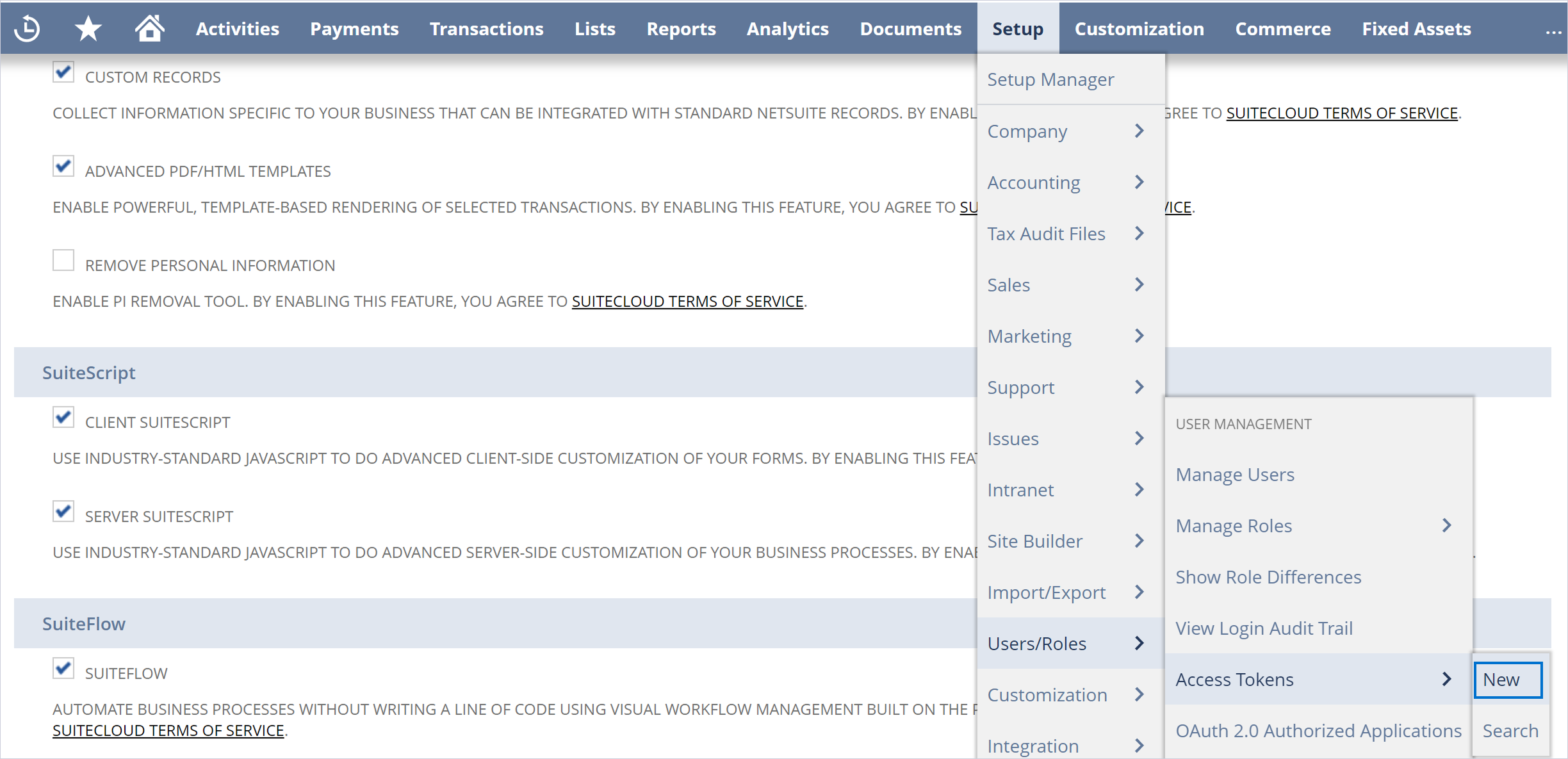Click the Setup menu tab
The width and height of the screenshot is (1568, 759).
click(x=1018, y=29)
